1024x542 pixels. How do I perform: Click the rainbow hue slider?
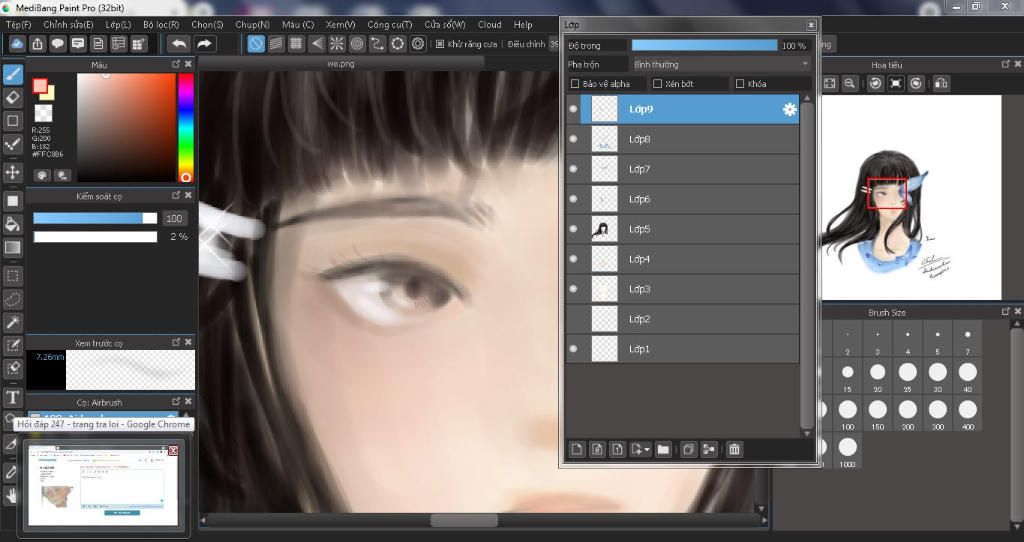[186, 127]
